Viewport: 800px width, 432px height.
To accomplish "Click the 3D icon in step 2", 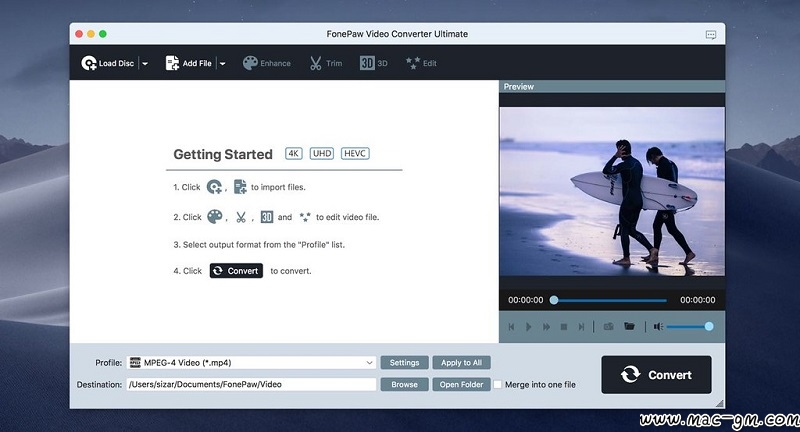I will (267, 217).
